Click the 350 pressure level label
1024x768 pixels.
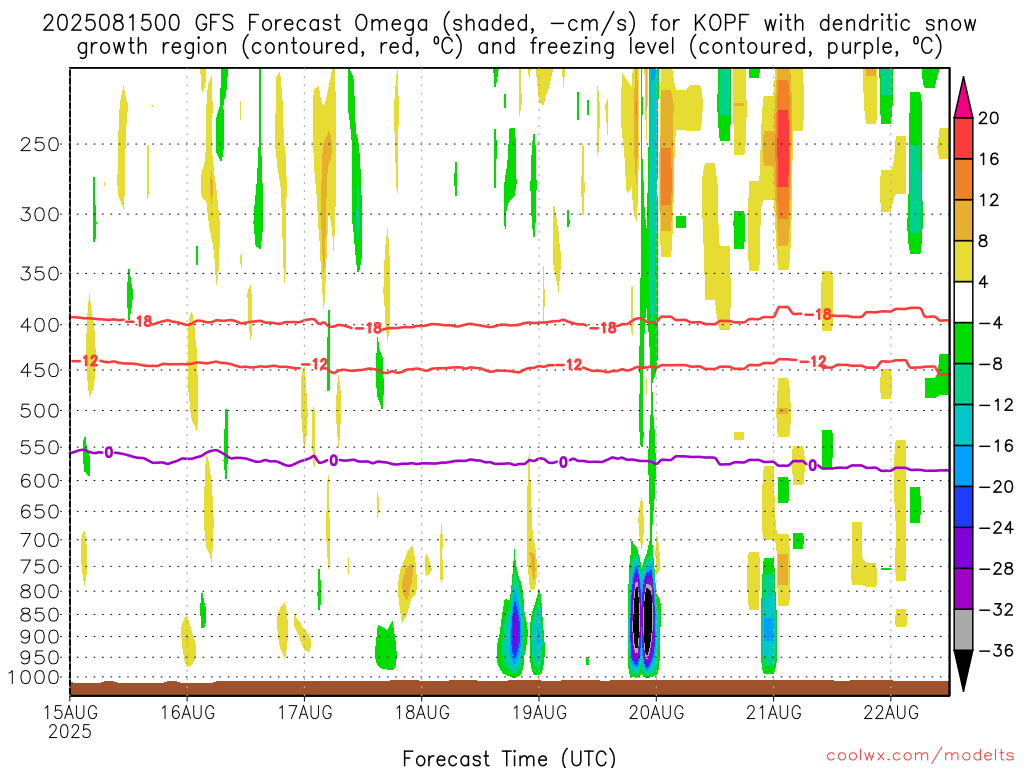(x=40, y=274)
